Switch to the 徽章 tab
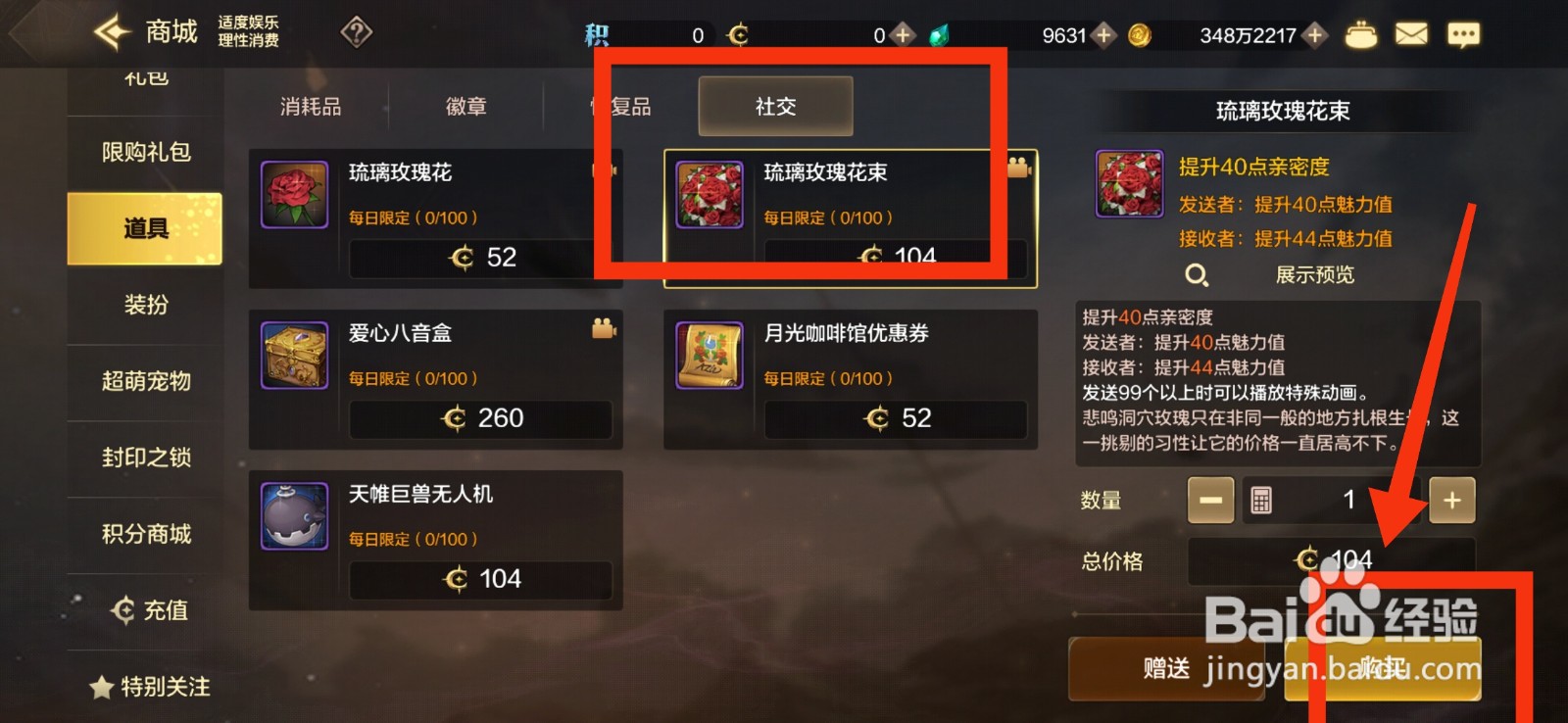The height and width of the screenshot is (723, 1568). [465, 107]
